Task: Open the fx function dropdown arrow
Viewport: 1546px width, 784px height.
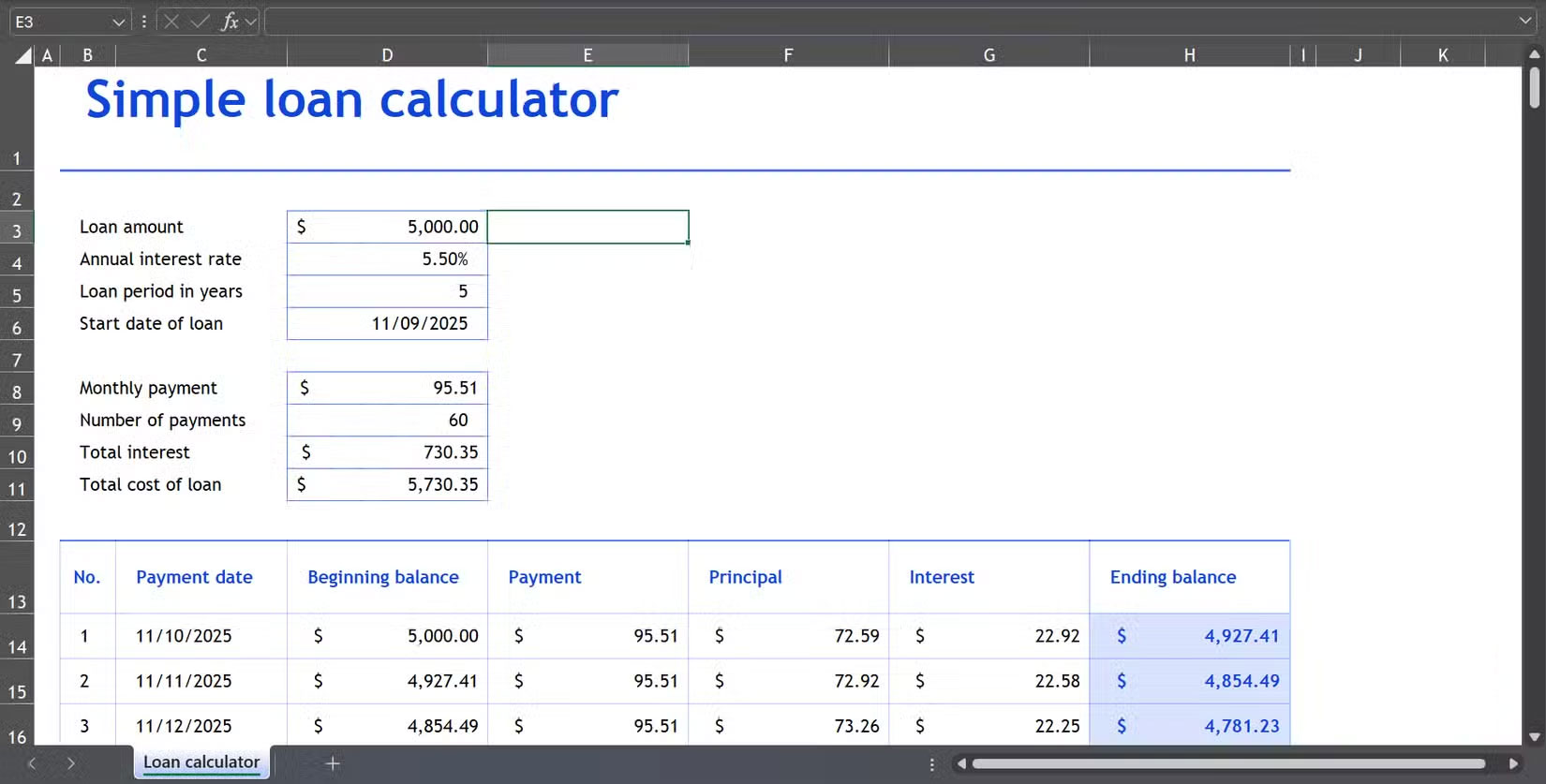Action: coord(250,22)
